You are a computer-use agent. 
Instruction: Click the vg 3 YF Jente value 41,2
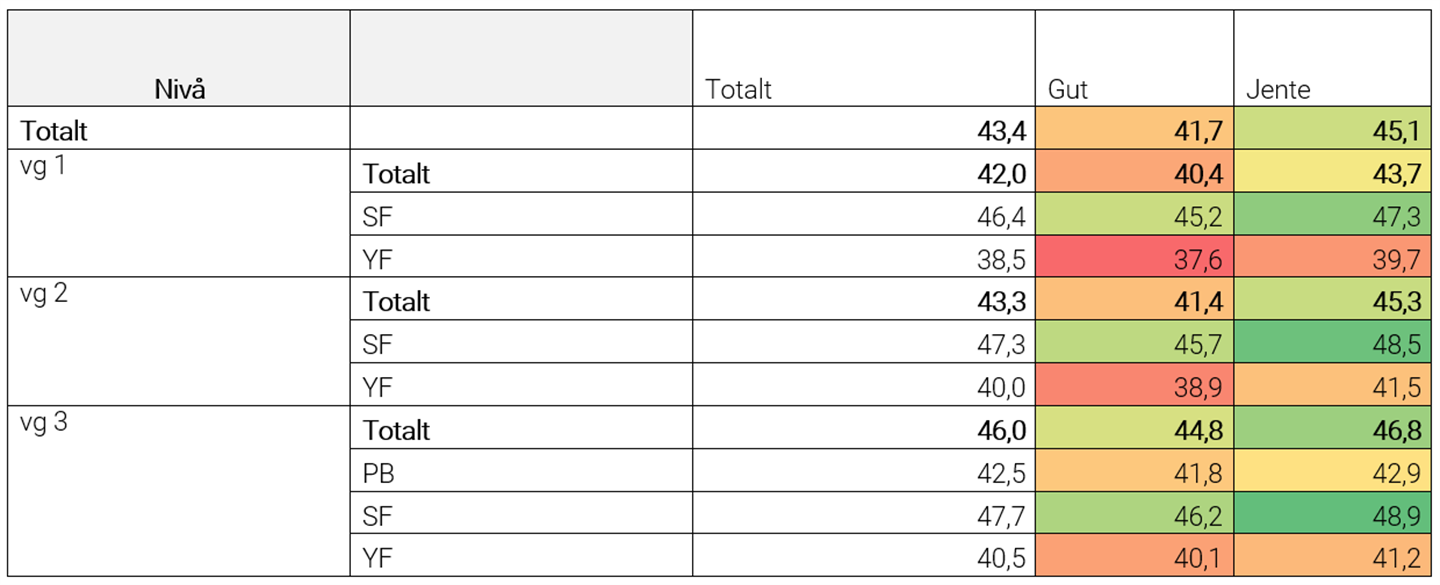point(1333,555)
